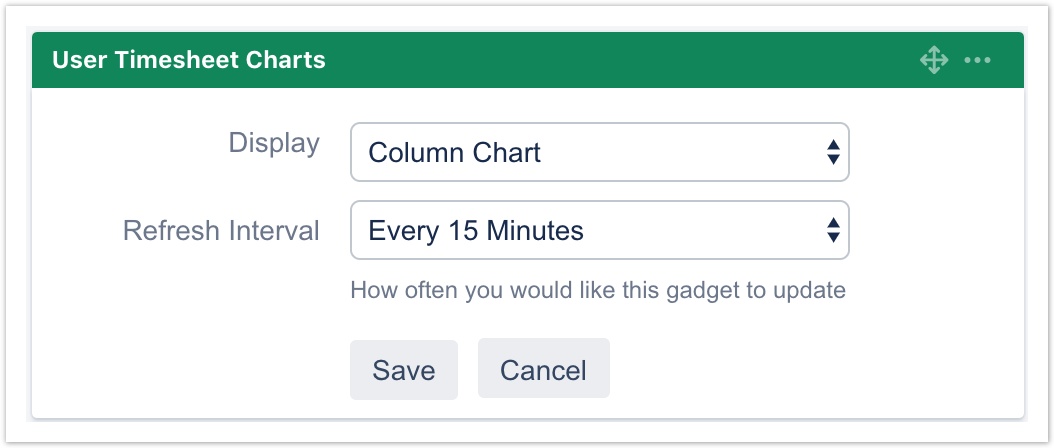Viewport: 1054px width, 448px height.
Task: Click the Refresh Interval field label
Action: coord(221,231)
